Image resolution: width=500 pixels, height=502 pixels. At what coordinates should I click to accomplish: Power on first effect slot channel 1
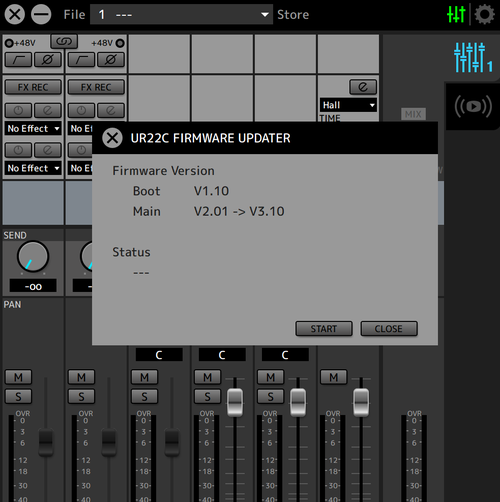(19, 110)
